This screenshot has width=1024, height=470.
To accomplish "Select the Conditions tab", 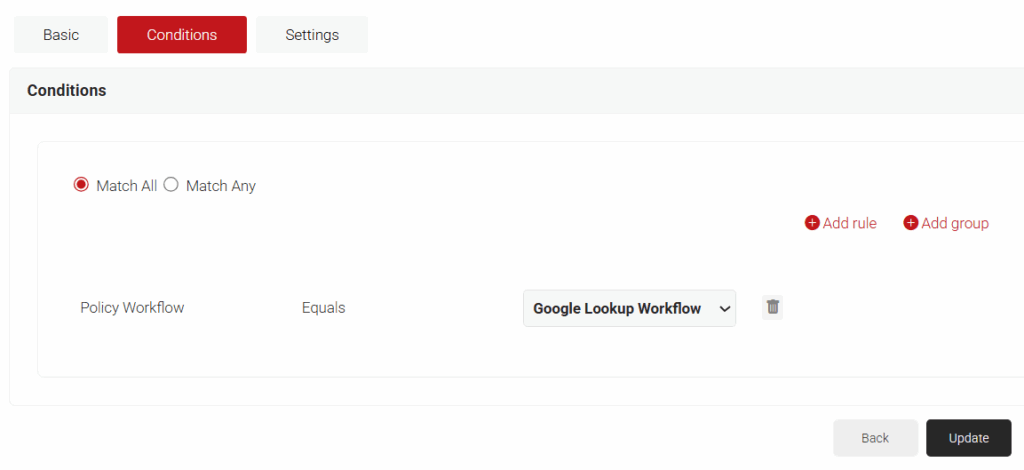I will point(182,35).
